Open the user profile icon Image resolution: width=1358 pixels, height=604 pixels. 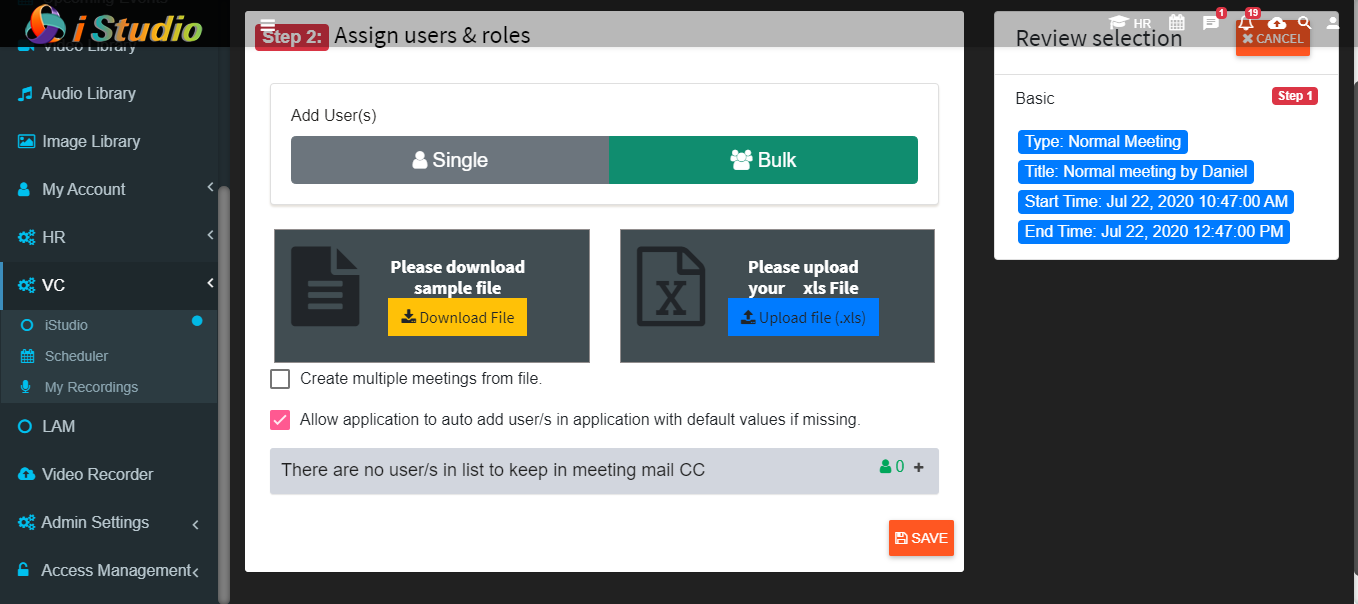click(1333, 22)
